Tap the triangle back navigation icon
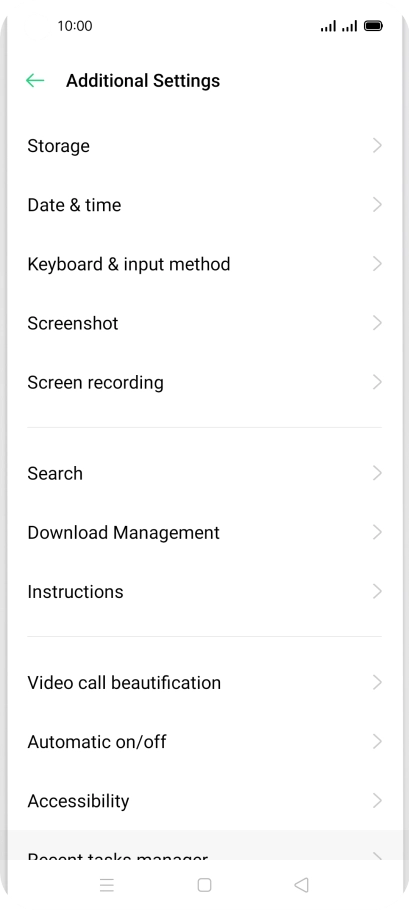The height and width of the screenshot is (910, 409). coord(301,884)
